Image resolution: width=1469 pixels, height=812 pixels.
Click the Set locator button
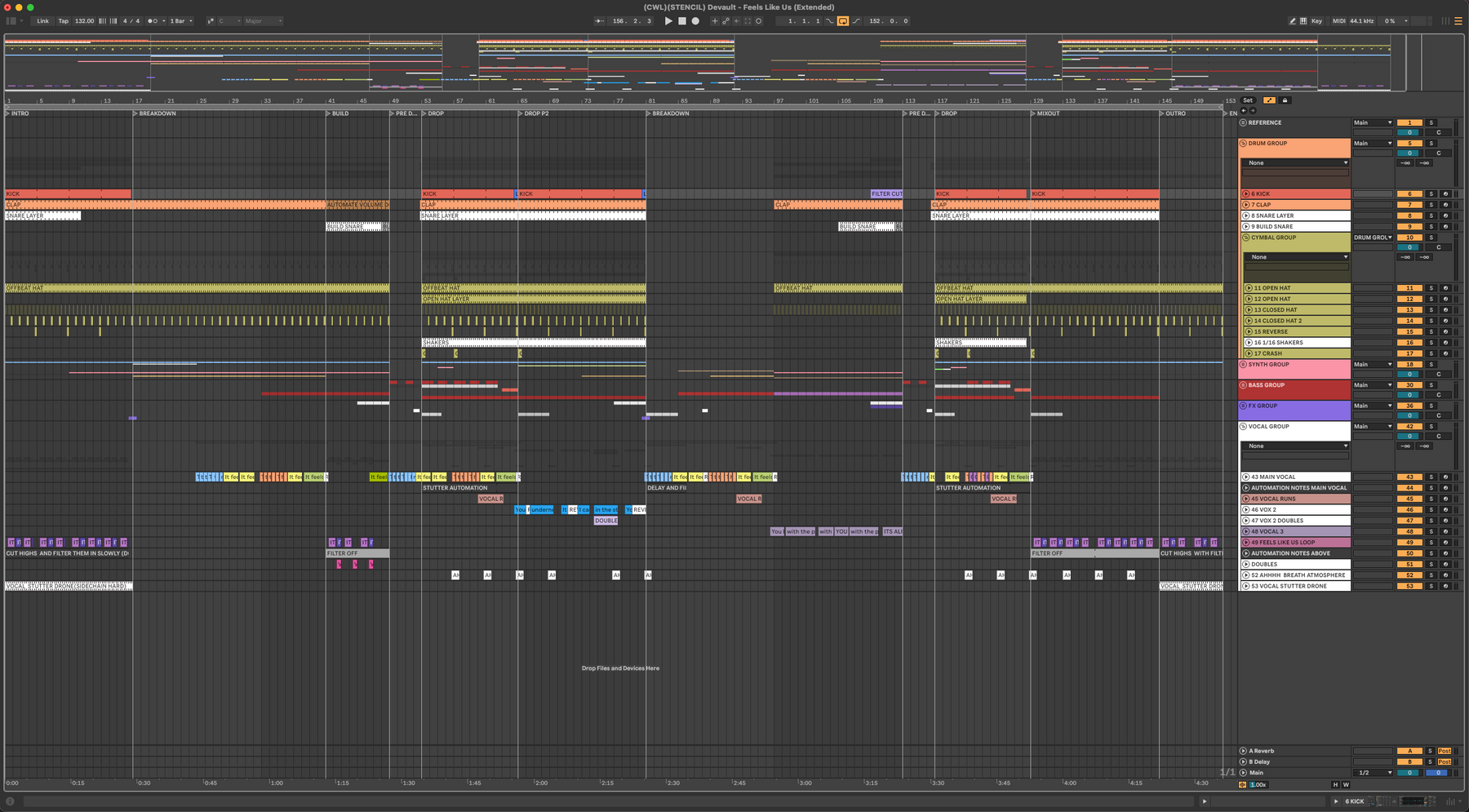1248,100
